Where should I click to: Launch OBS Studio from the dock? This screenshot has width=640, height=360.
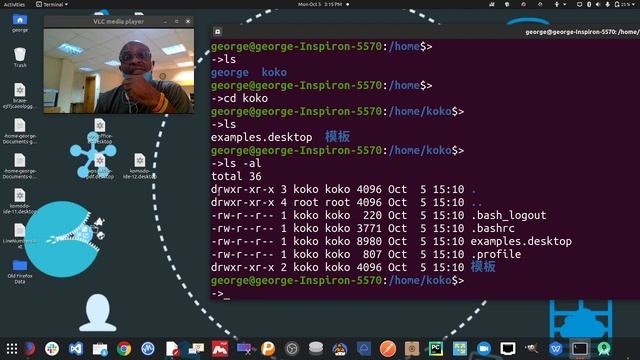click(292, 349)
